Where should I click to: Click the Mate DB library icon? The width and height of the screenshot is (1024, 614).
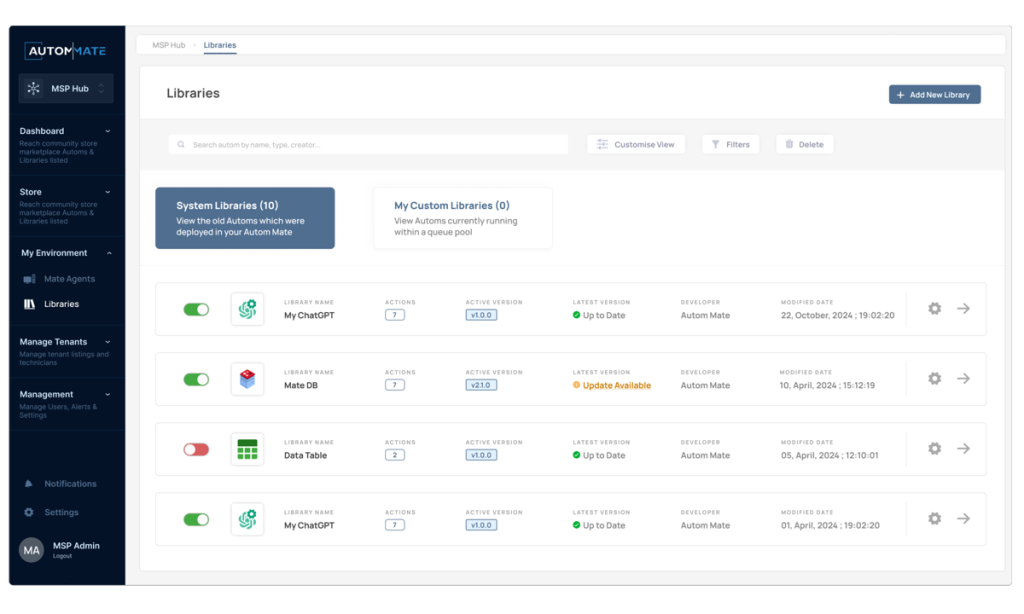point(247,379)
